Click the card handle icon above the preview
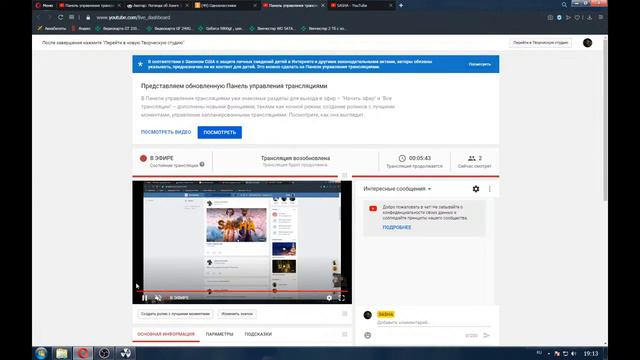 point(344,176)
